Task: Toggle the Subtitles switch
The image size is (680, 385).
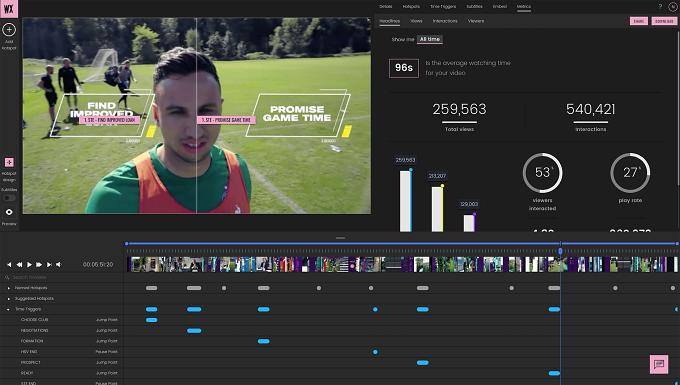Action: pos(9,198)
